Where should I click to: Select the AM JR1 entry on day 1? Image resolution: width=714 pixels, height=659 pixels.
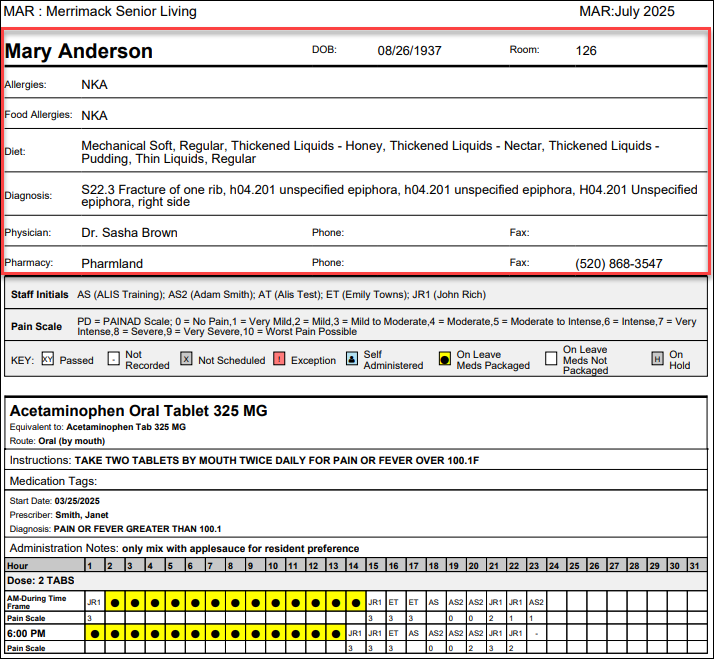pyautogui.click(x=94, y=602)
